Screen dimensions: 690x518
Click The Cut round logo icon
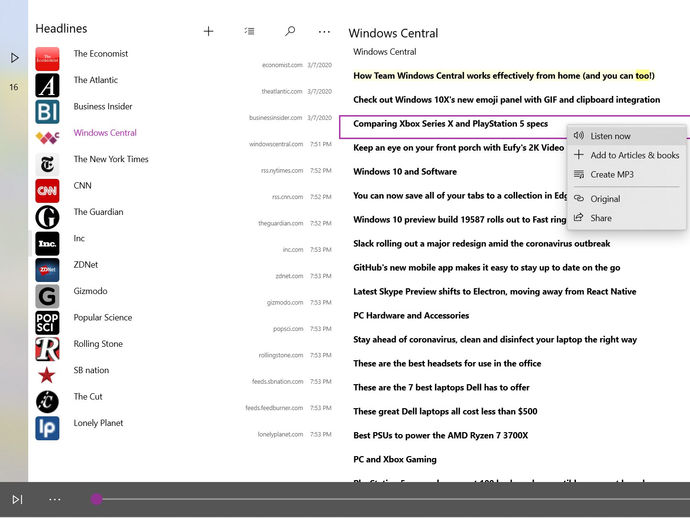[47, 402]
